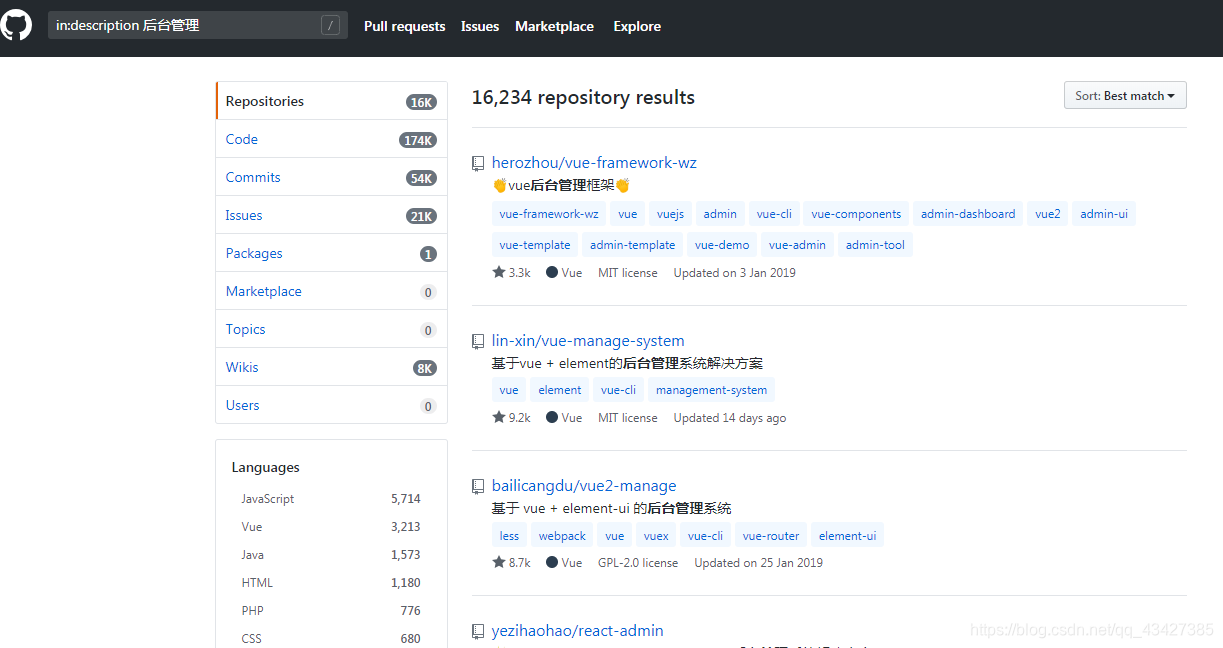Click the GitHub logo in the header

(x=16, y=24)
